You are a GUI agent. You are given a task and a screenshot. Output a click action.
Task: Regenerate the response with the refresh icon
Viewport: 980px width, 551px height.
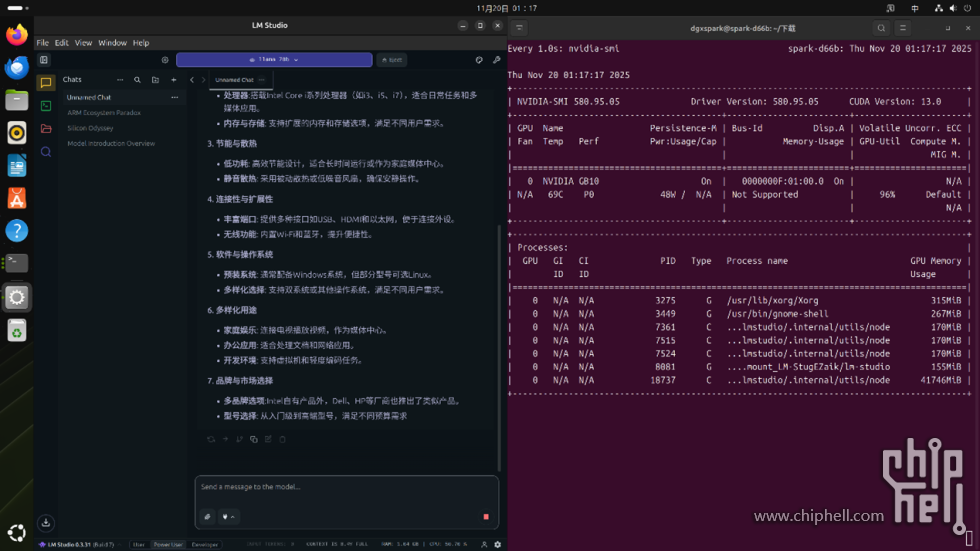[211, 439]
